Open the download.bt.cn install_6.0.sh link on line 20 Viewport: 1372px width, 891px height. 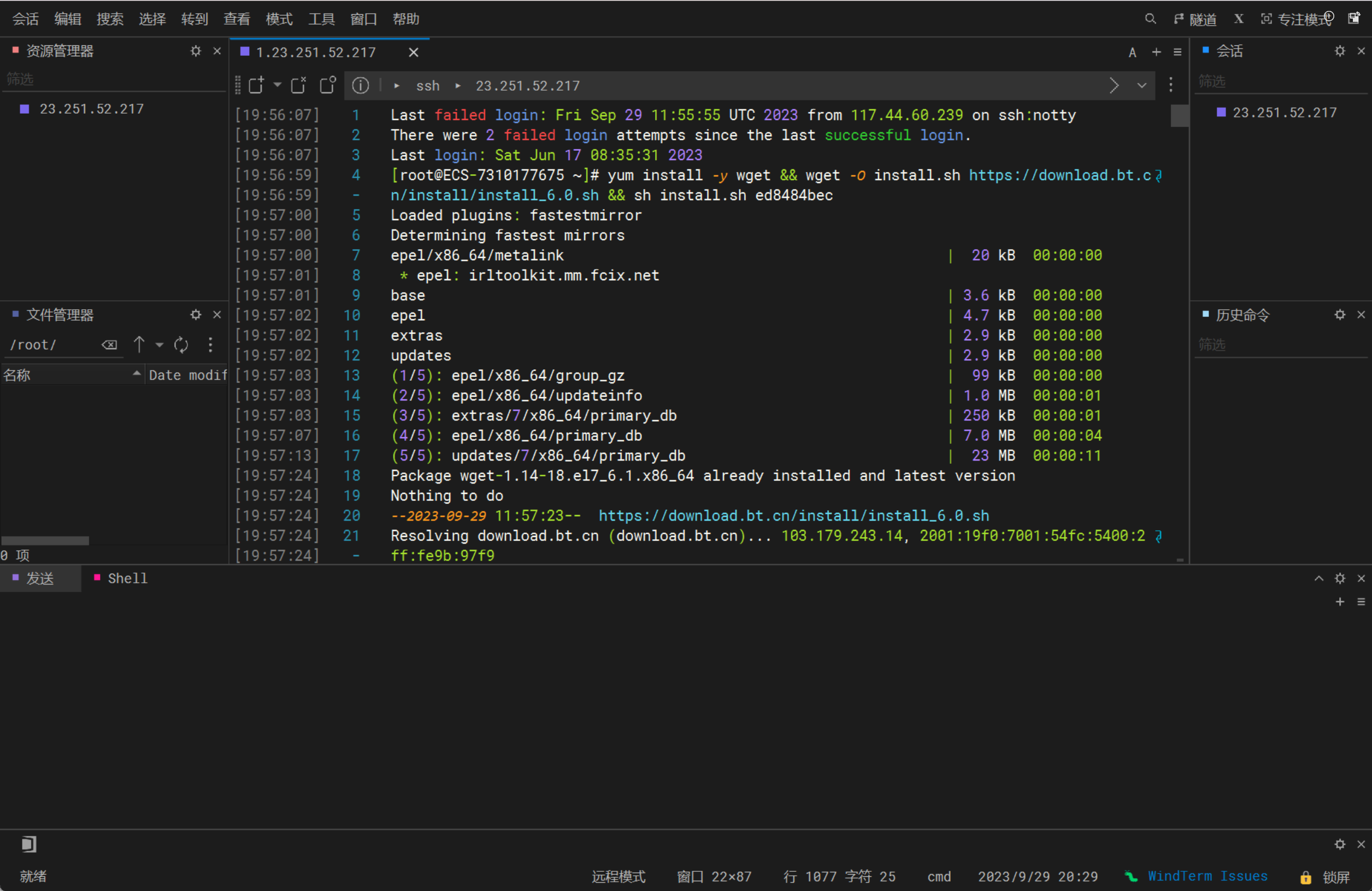[794, 516]
